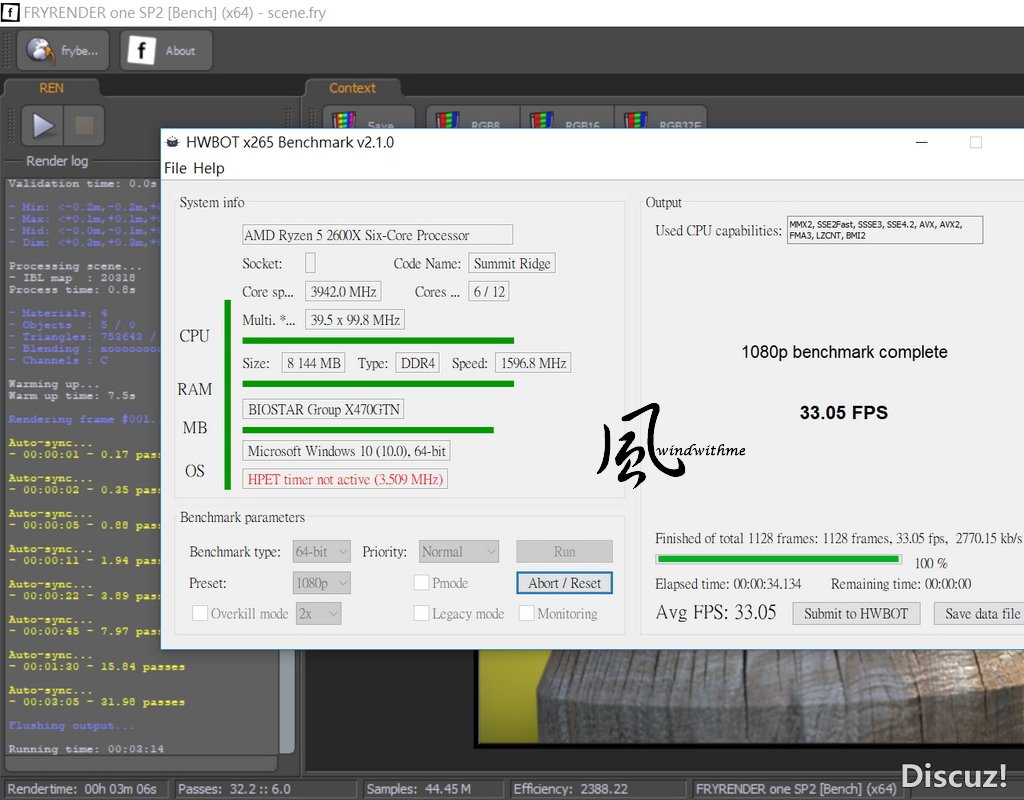Click the 'Samples: 44.45 M' status entry
1024x800 pixels.
(418, 789)
